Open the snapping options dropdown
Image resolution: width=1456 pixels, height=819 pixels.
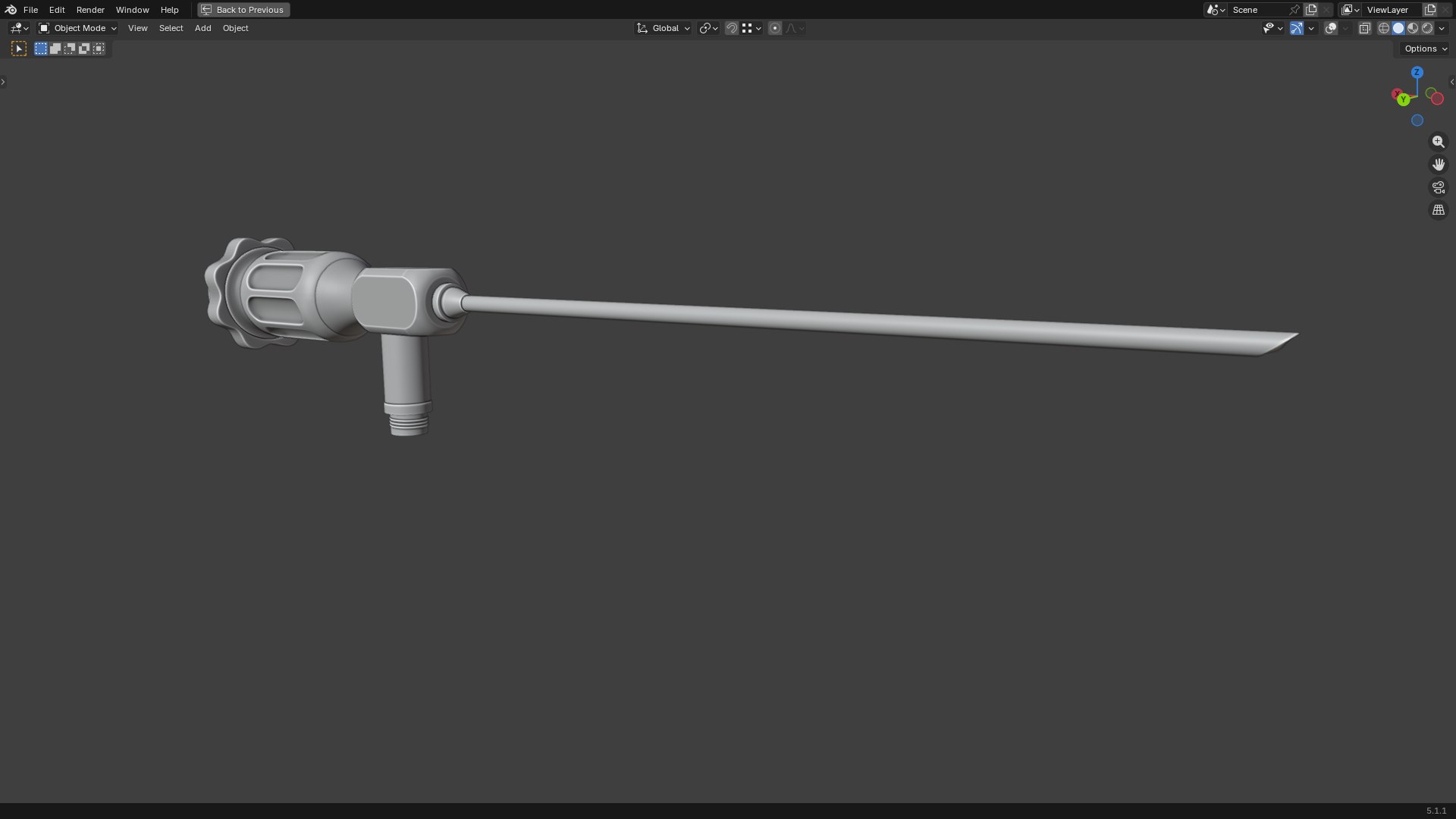[x=752, y=28]
